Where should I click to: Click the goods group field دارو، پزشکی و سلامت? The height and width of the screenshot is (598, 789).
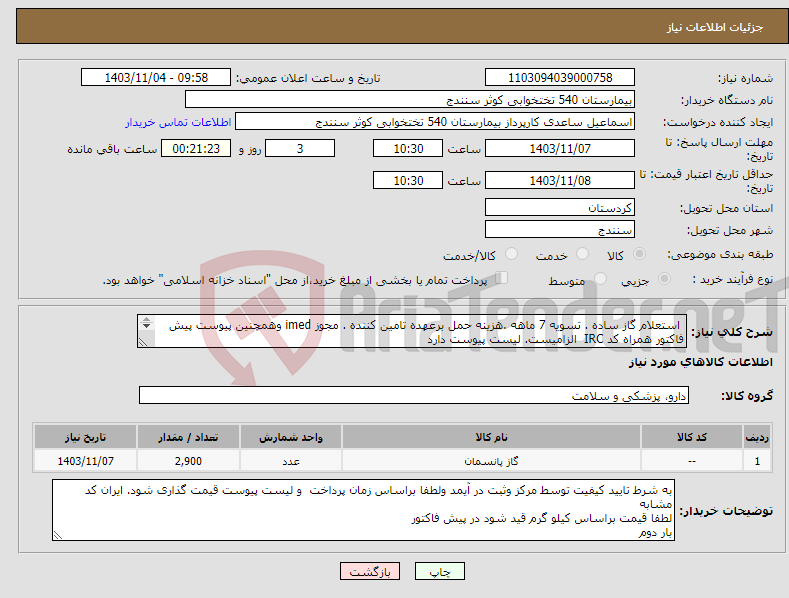(414, 395)
